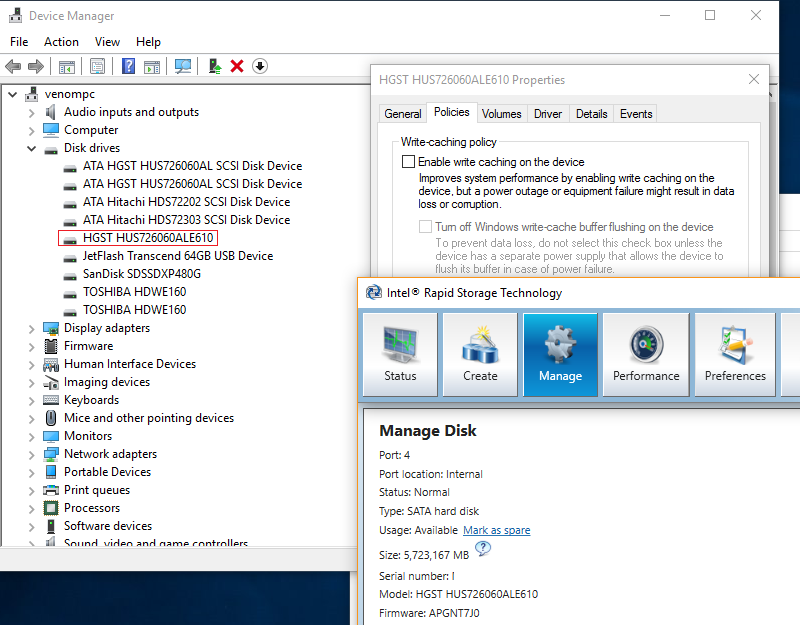This screenshot has width=800, height=625.
Task: Switch to the General tab in Properties
Action: [x=403, y=114]
